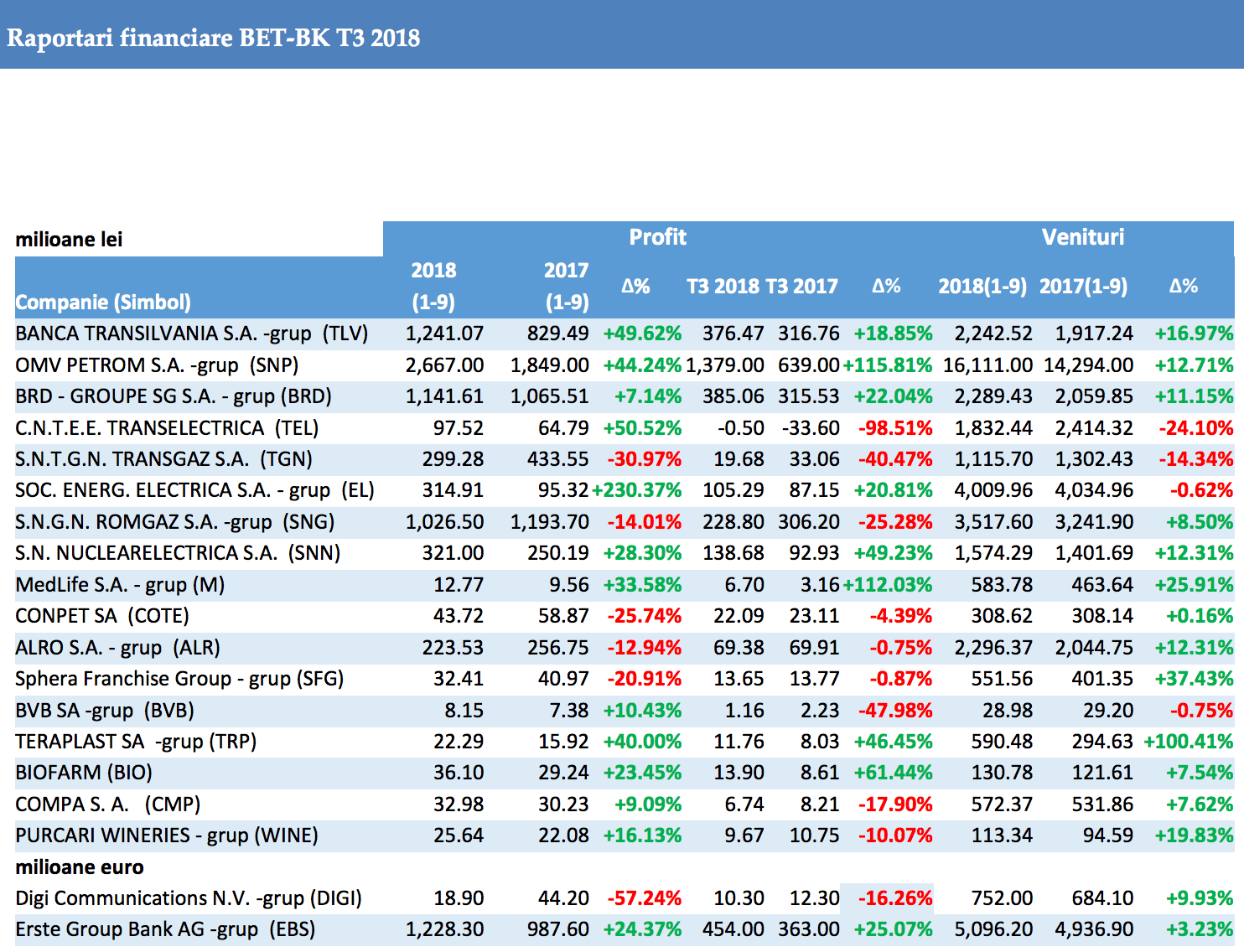
Task: Click the 'OMV PETROM S.A. -grup (SNP)' company name
Action: click(157, 365)
